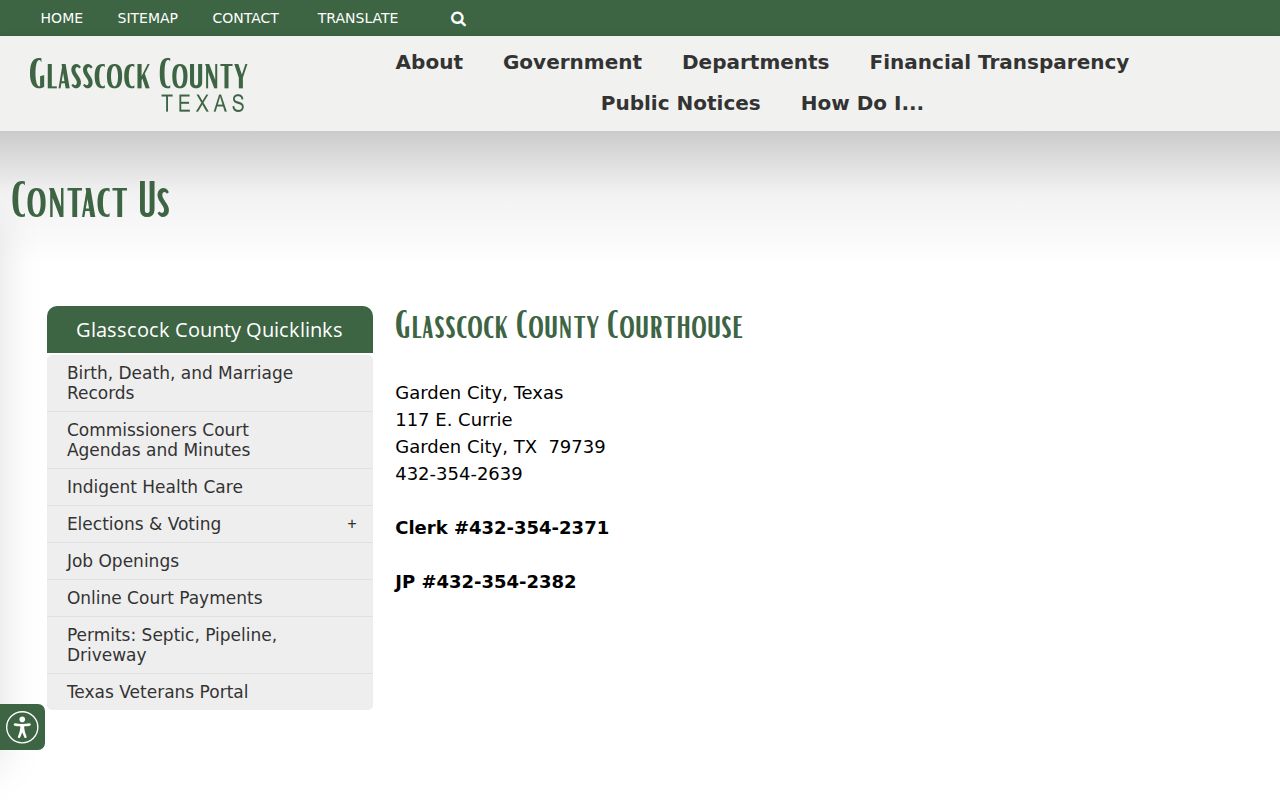
Task: Click the 117 E. Currie address line
Action: pos(454,419)
